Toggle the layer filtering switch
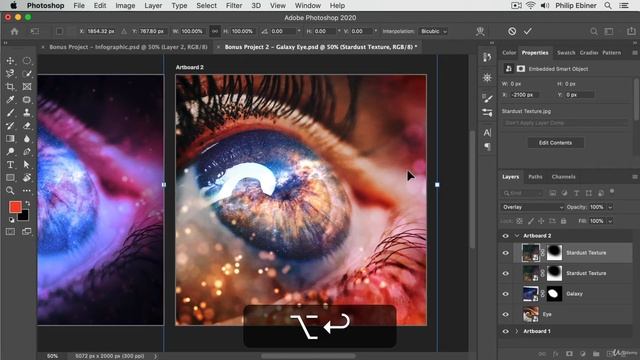This screenshot has height=360, width=640. coord(612,191)
